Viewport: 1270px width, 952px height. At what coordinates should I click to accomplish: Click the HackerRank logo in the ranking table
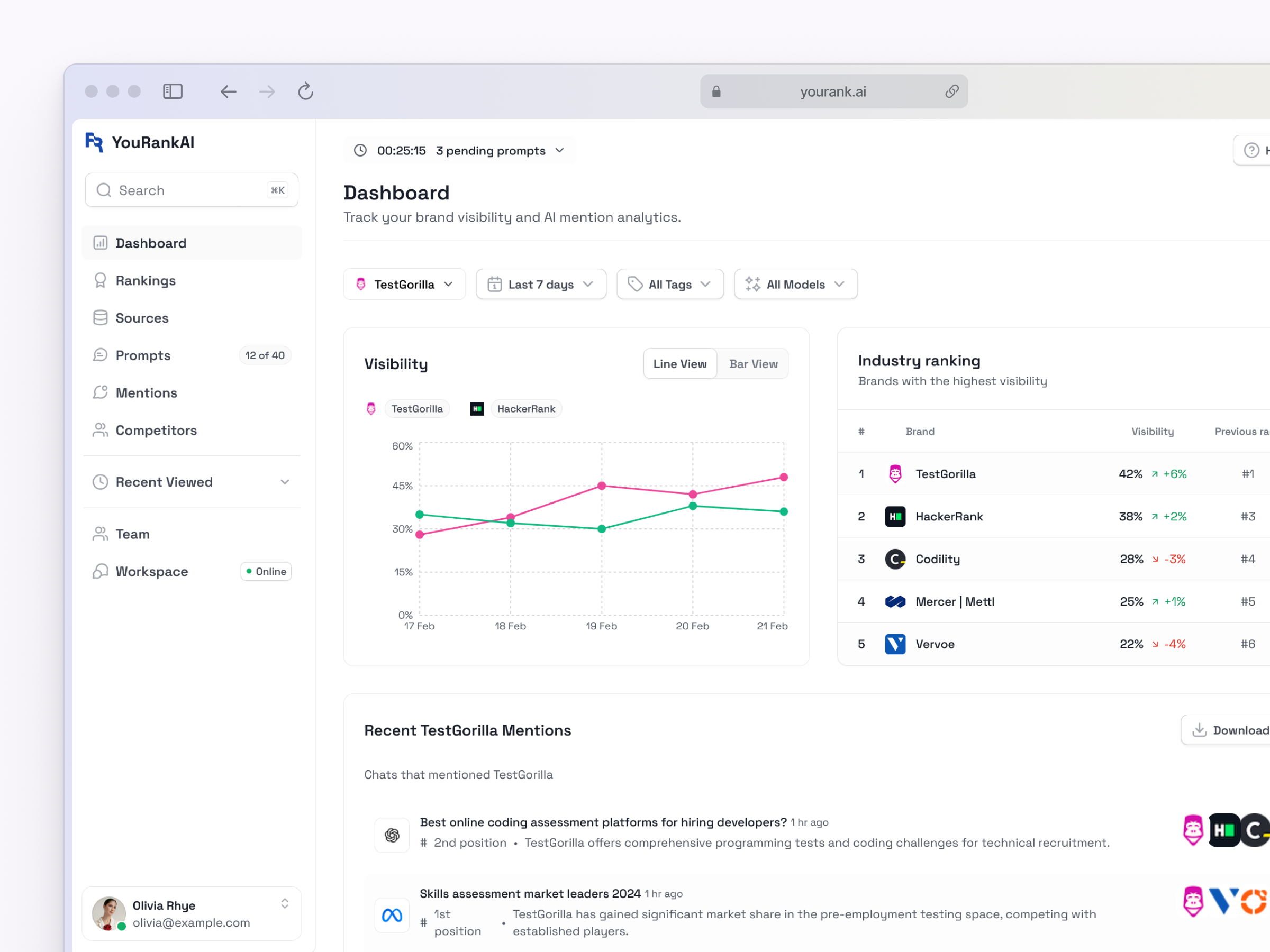tap(895, 516)
